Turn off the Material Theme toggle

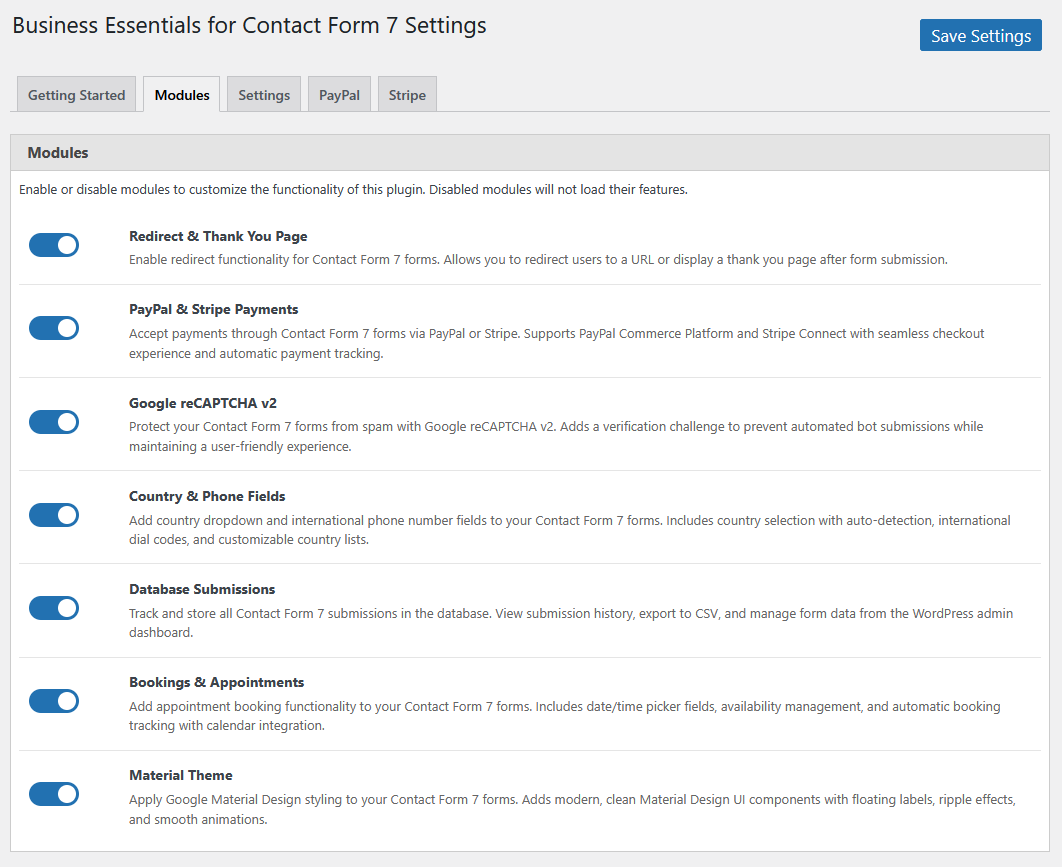point(54,794)
